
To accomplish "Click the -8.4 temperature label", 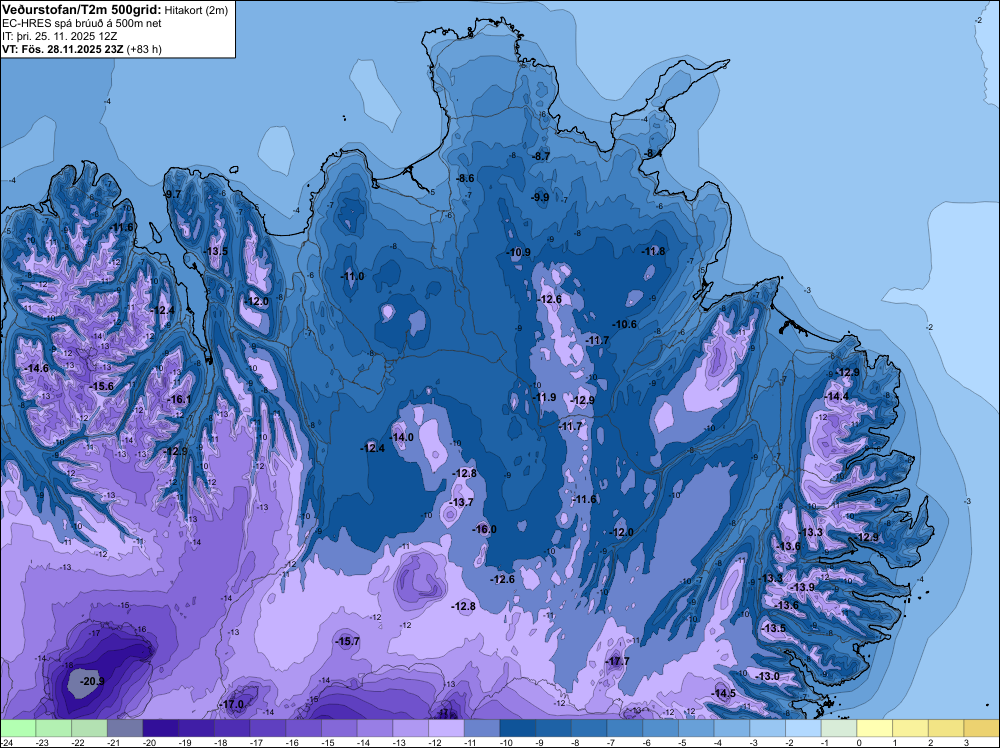I will point(653,153).
